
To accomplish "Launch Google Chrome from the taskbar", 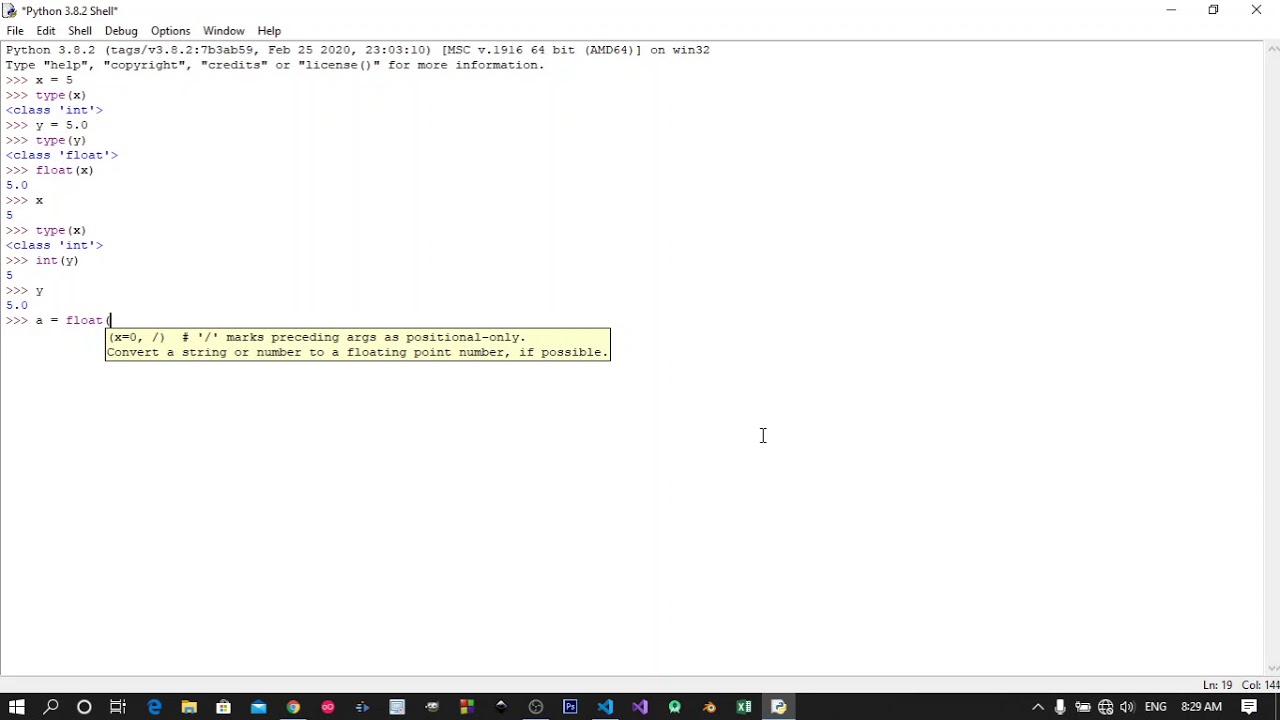I will [x=293, y=707].
